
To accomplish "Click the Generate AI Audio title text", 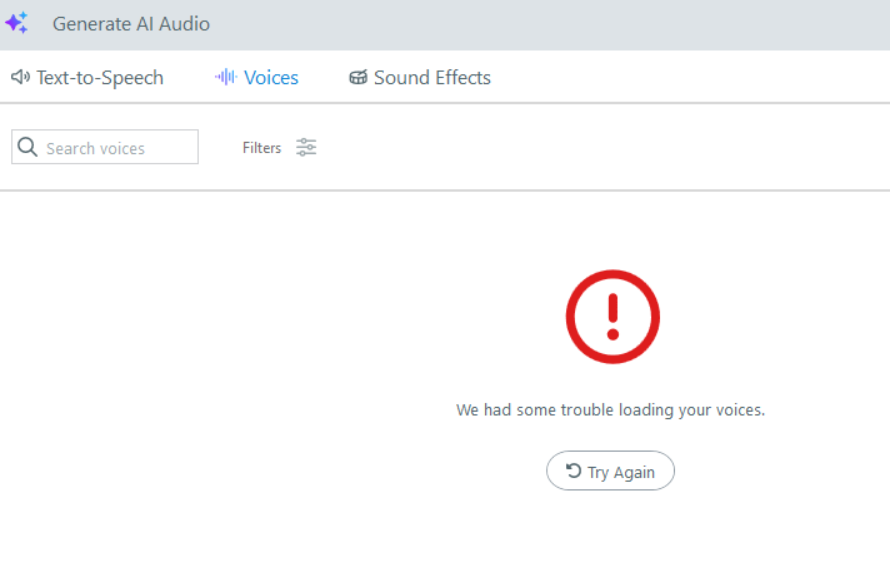I will (x=131, y=24).
